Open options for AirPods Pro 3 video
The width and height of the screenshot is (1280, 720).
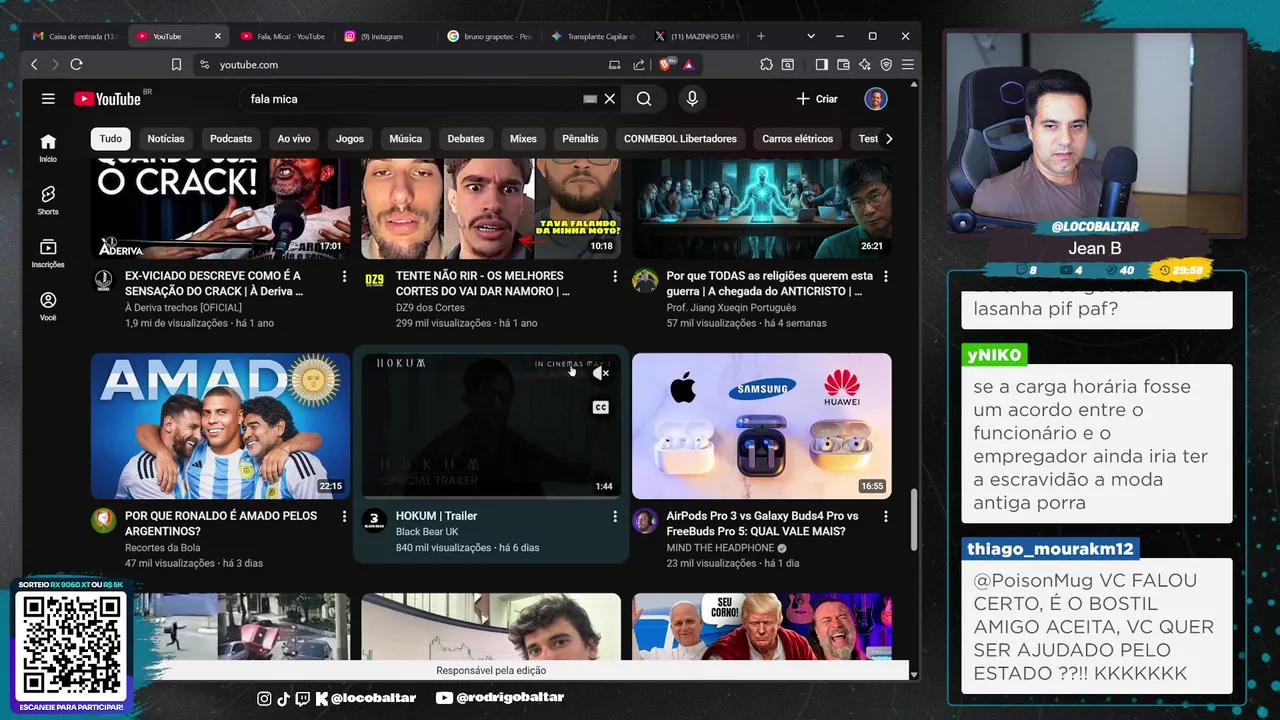coord(885,516)
